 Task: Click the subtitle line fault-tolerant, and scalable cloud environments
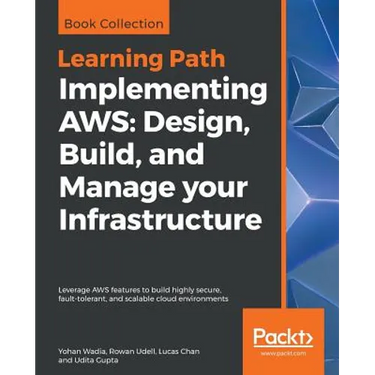[x=143, y=299]
